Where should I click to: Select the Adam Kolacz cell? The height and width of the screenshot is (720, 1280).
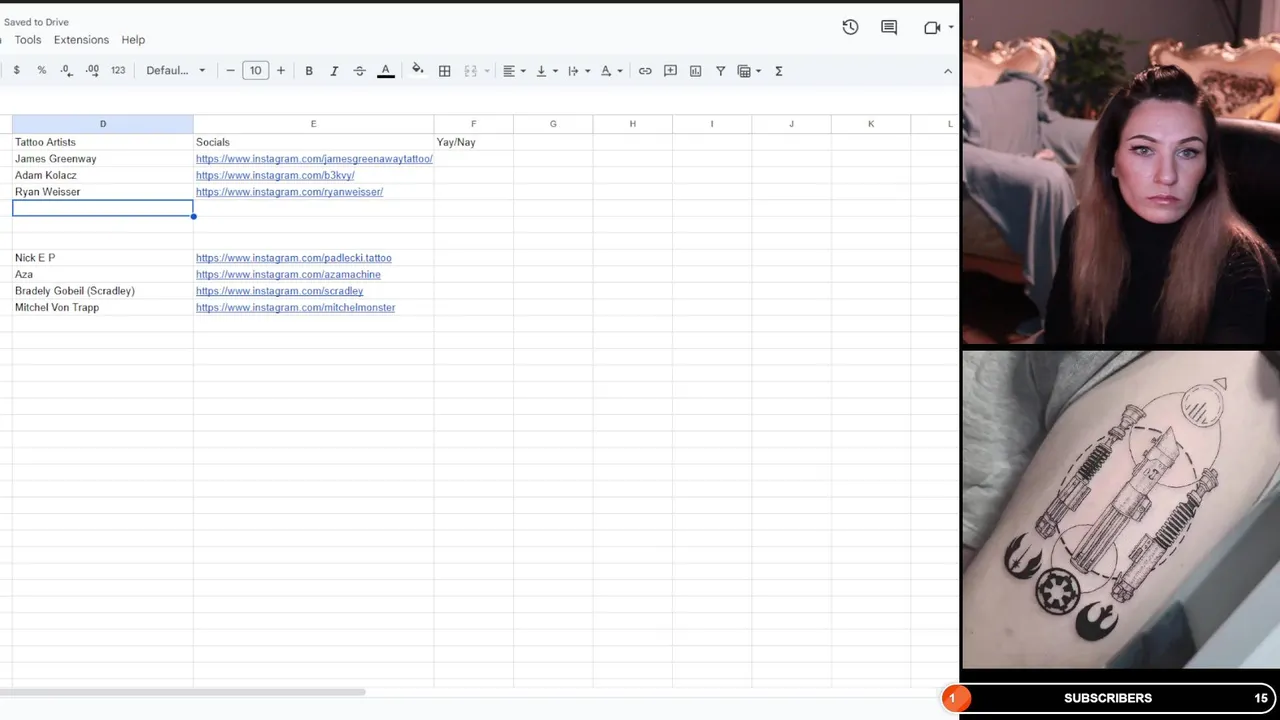(102, 175)
